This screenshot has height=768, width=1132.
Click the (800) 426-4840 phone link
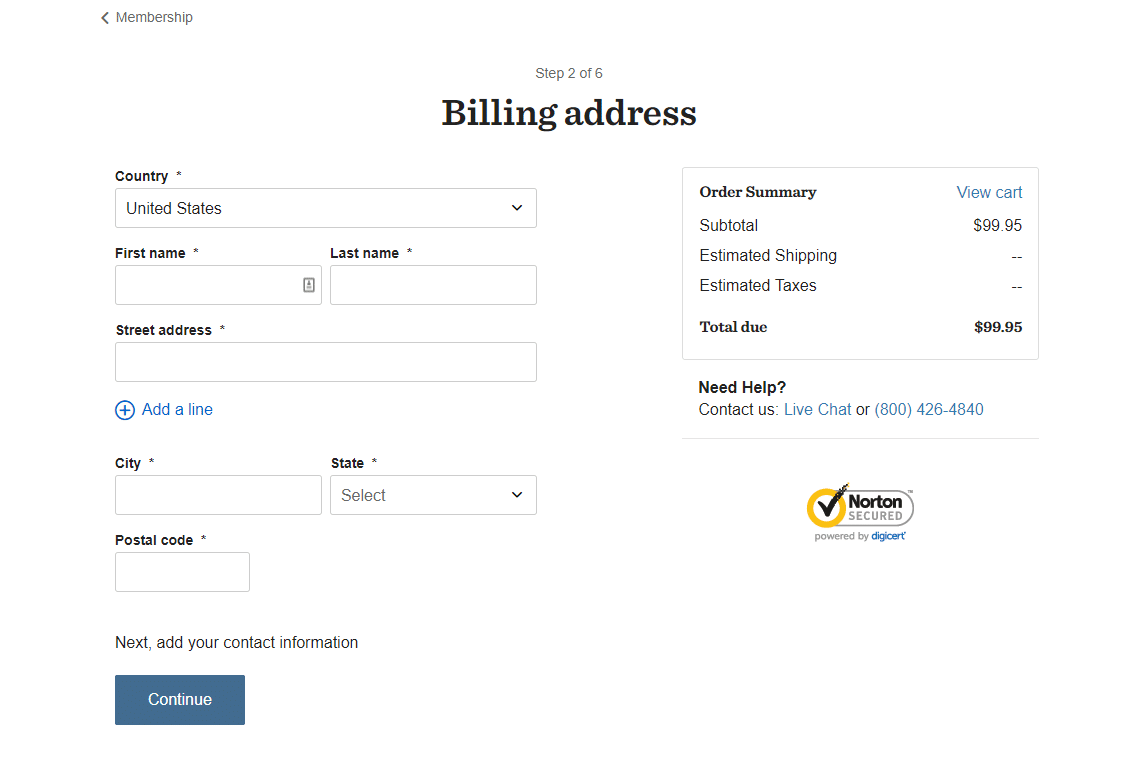click(x=929, y=410)
